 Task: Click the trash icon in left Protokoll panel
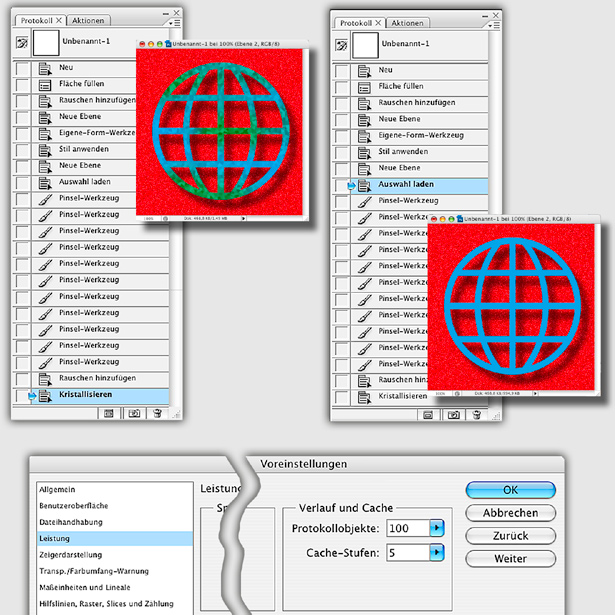(157, 413)
